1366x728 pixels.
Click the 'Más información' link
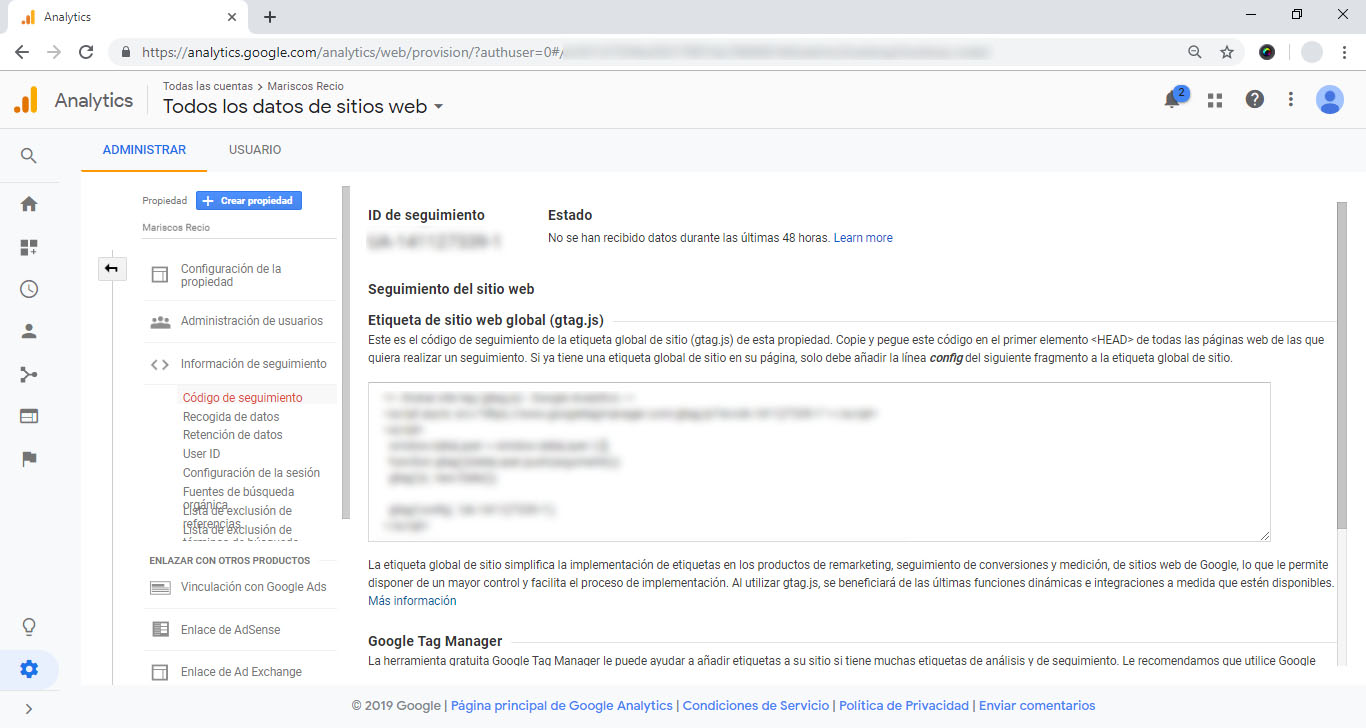pos(412,601)
